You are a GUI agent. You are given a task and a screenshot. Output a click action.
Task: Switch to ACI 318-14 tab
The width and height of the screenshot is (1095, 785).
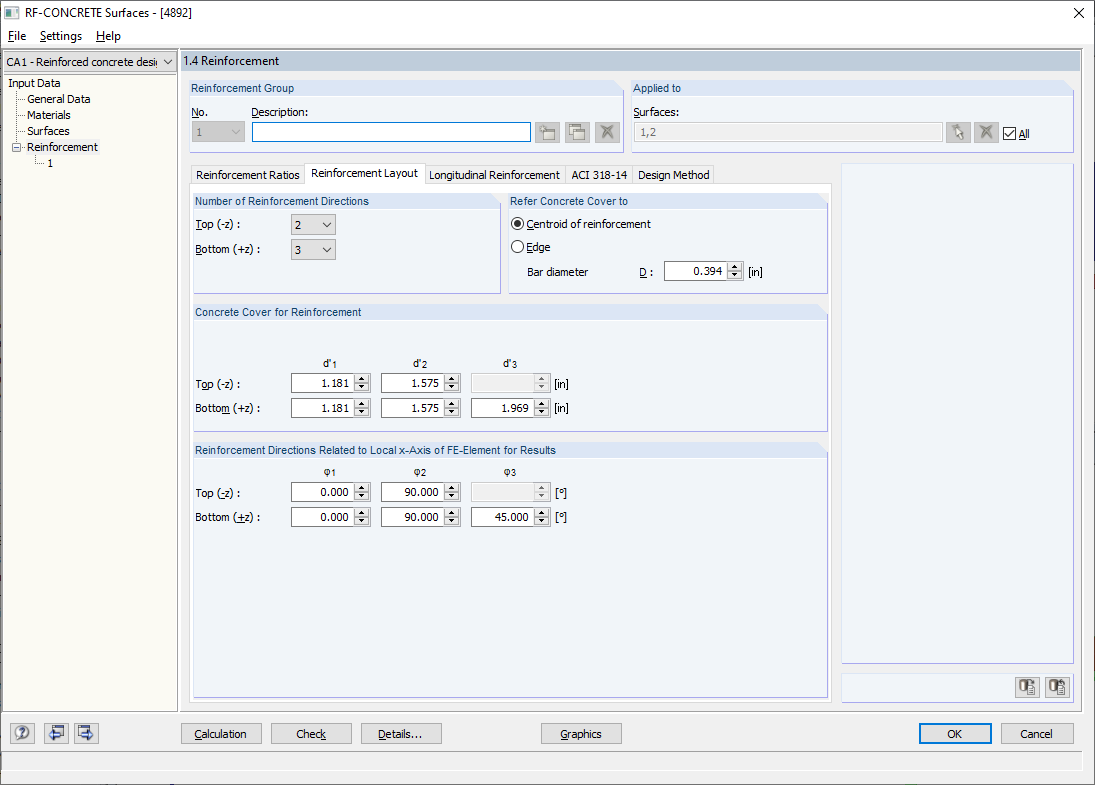pyautogui.click(x=599, y=175)
